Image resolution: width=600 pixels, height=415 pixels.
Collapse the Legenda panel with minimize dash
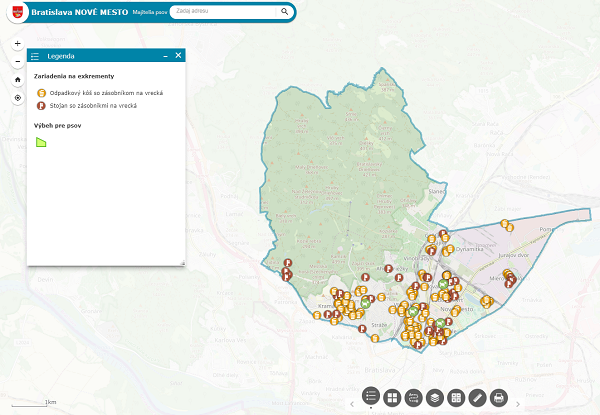tap(165, 56)
